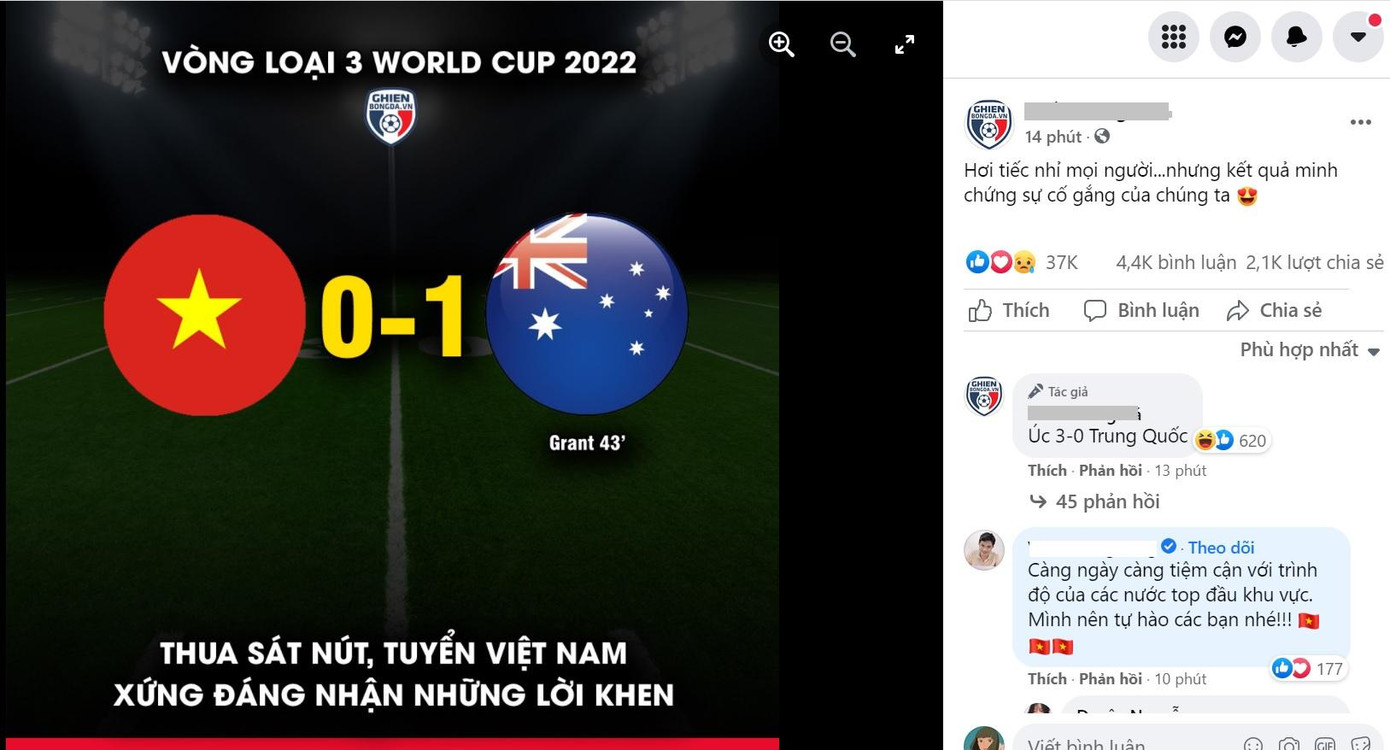Screen dimensions: 1390x750
Task: Open the notifications bell
Action: pos(1297,37)
